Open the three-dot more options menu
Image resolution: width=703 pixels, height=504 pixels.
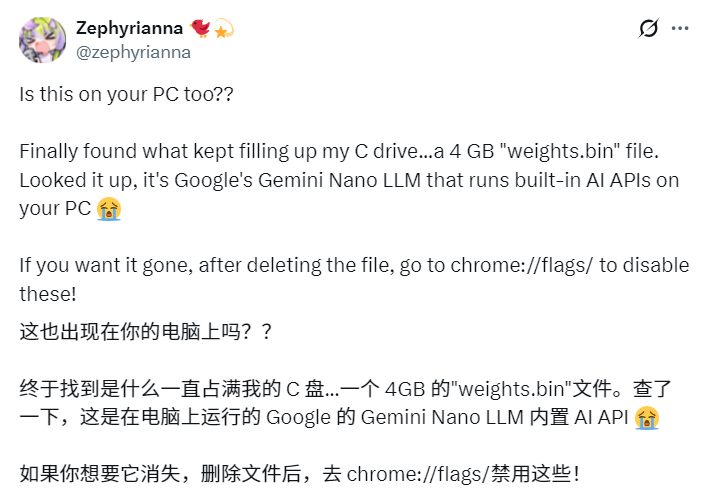coord(680,28)
